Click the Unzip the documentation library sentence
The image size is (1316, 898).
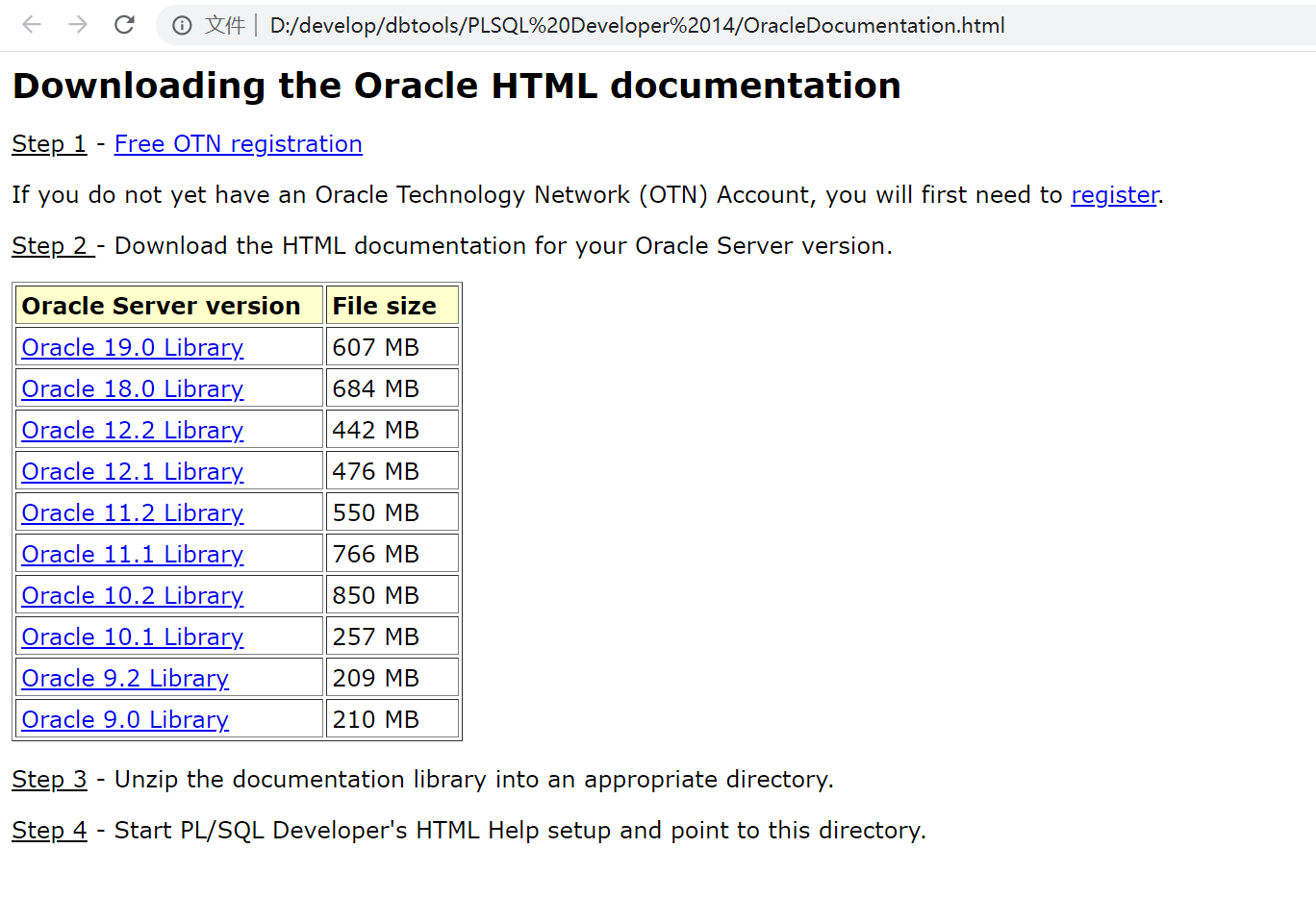pos(474,780)
